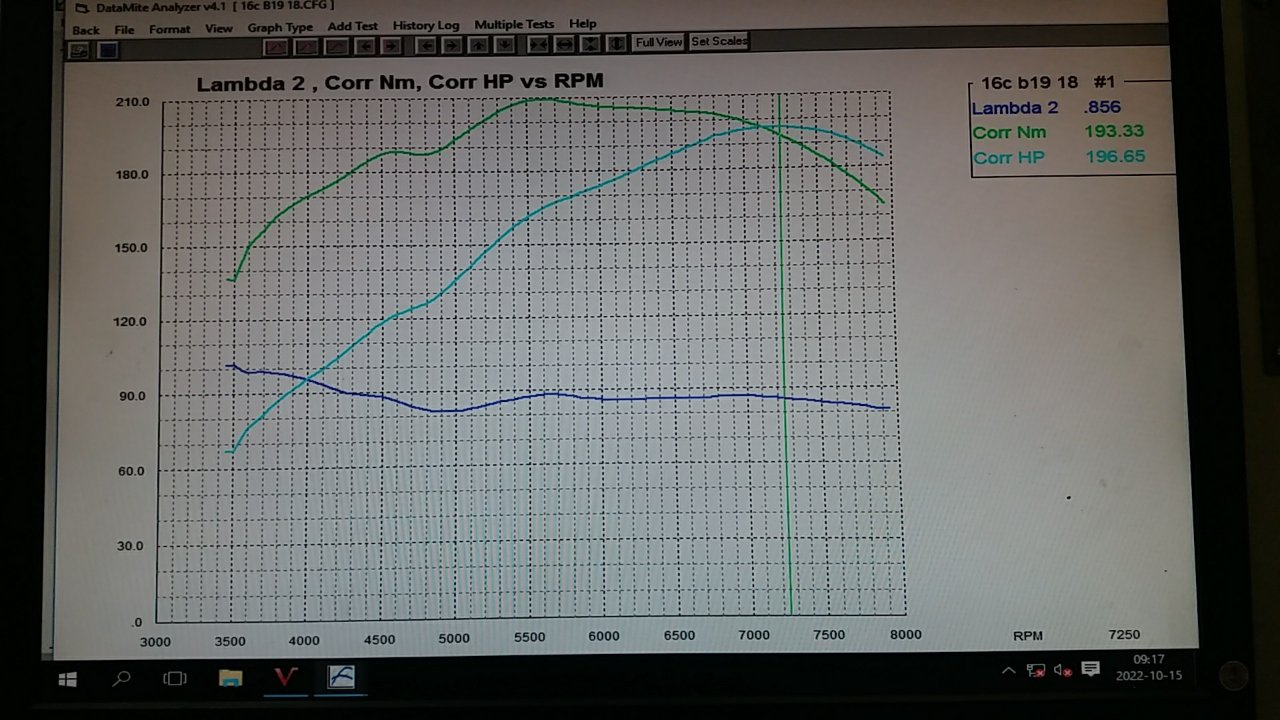Viewport: 1280px width, 720px height.
Task: Open the Windows Start menu
Action: pos(68,679)
